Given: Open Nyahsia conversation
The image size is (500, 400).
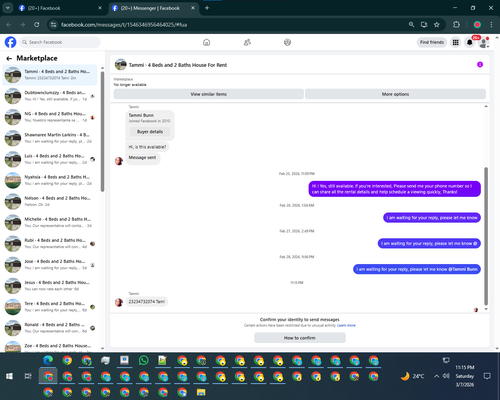Looking at the screenshot, I should 50,180.
